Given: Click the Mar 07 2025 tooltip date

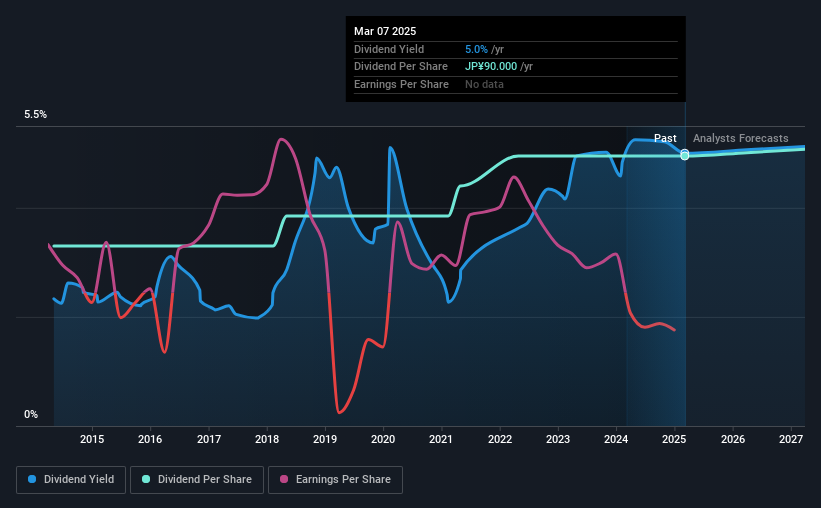Looking at the screenshot, I should (385, 31).
